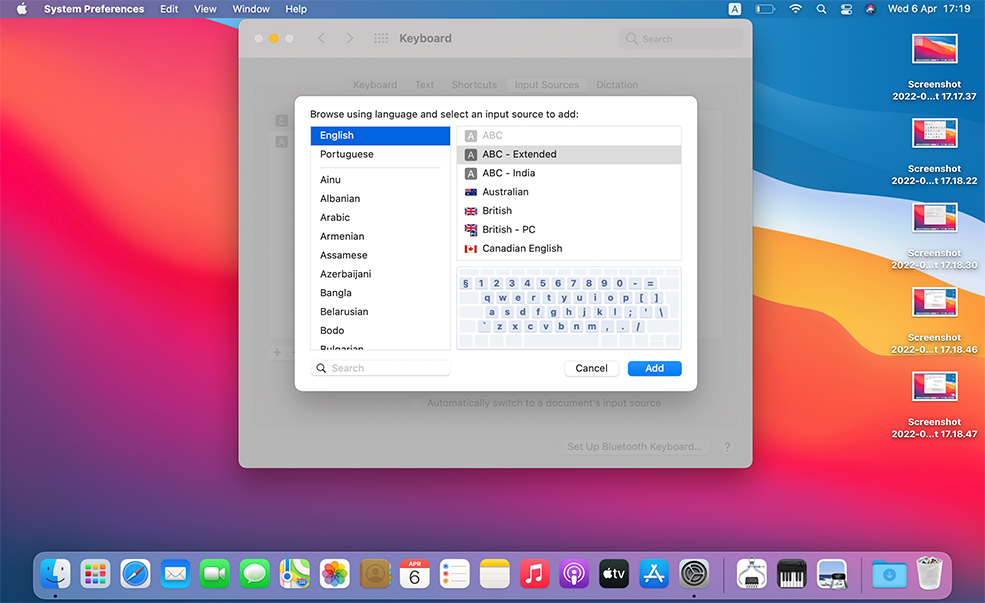Open the View menu
Screen dimensions: 985x603
point(205,9)
